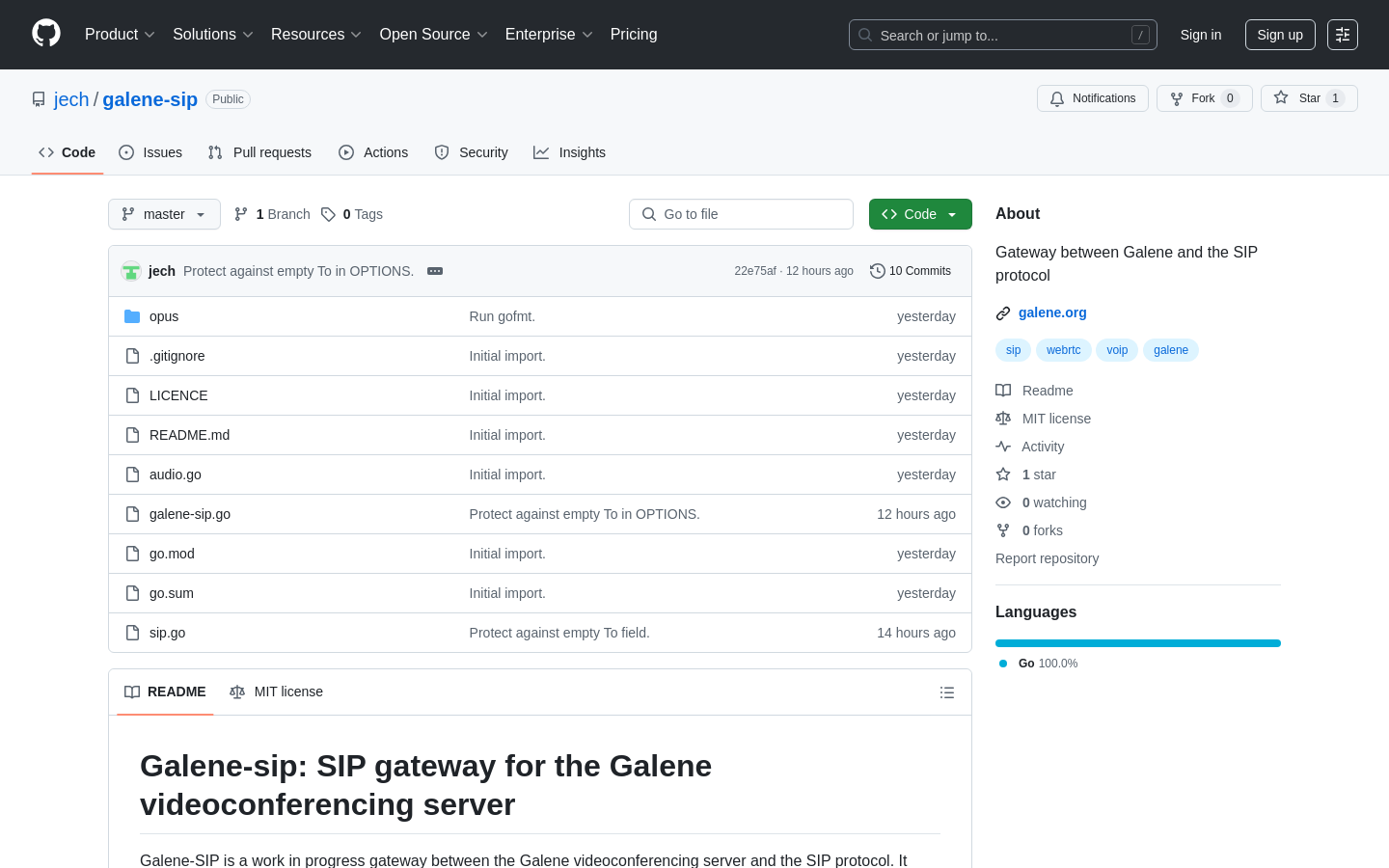Screen dimensions: 1389x868
Task: Expand the Resources menu
Action: [x=316, y=35]
